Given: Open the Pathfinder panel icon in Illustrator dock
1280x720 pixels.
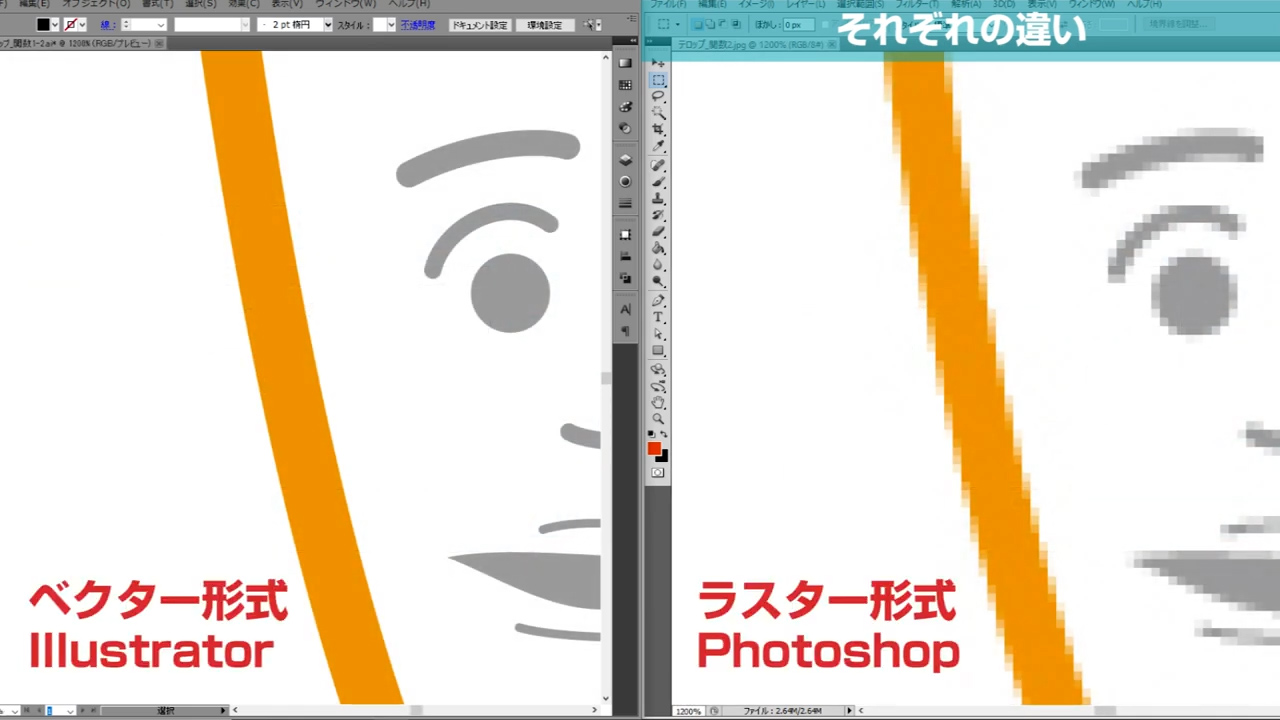Looking at the screenshot, I should pyautogui.click(x=625, y=279).
